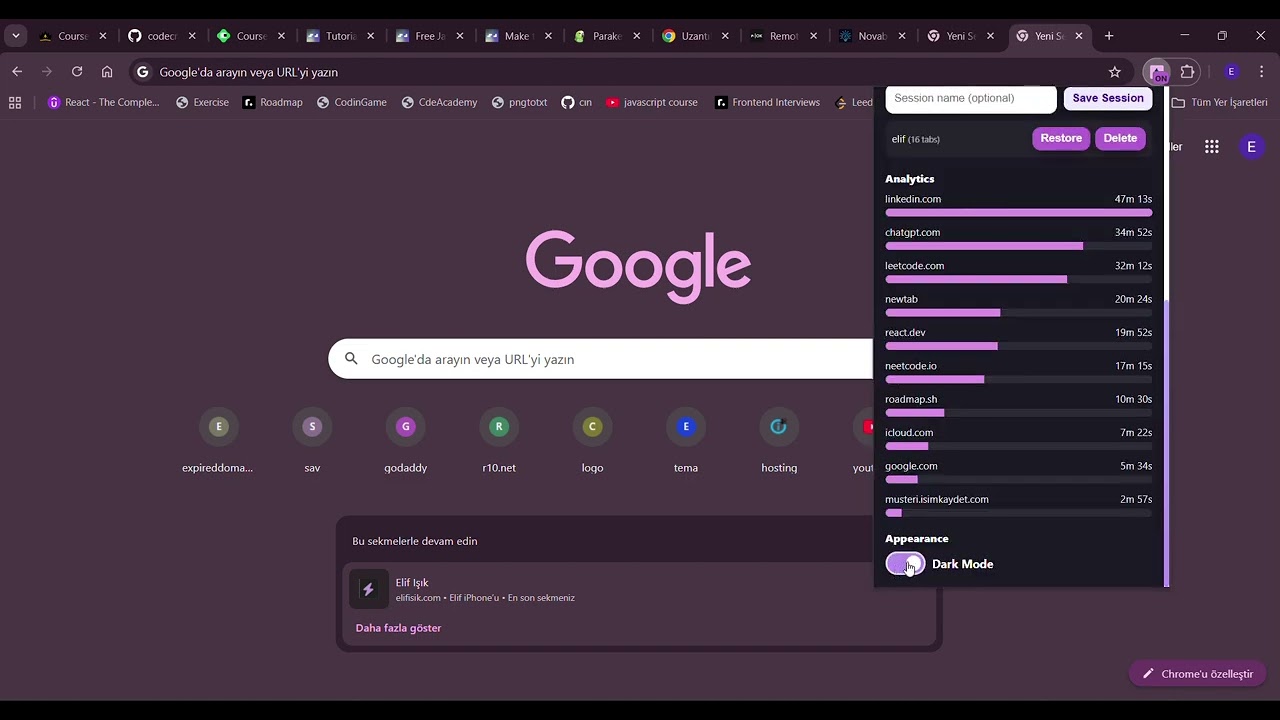Open the Frontend Interviews bookmark

point(767,102)
